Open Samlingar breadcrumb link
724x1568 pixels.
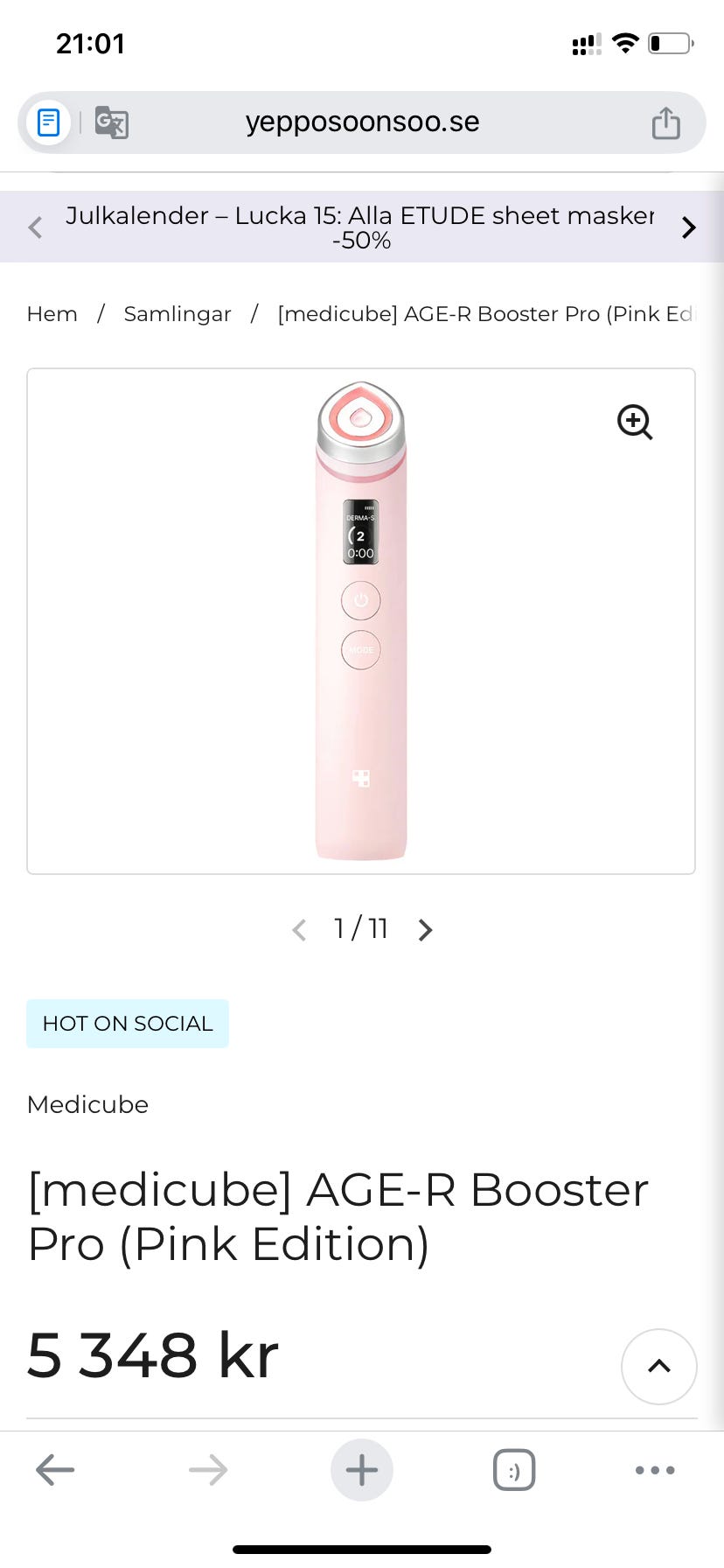178,314
